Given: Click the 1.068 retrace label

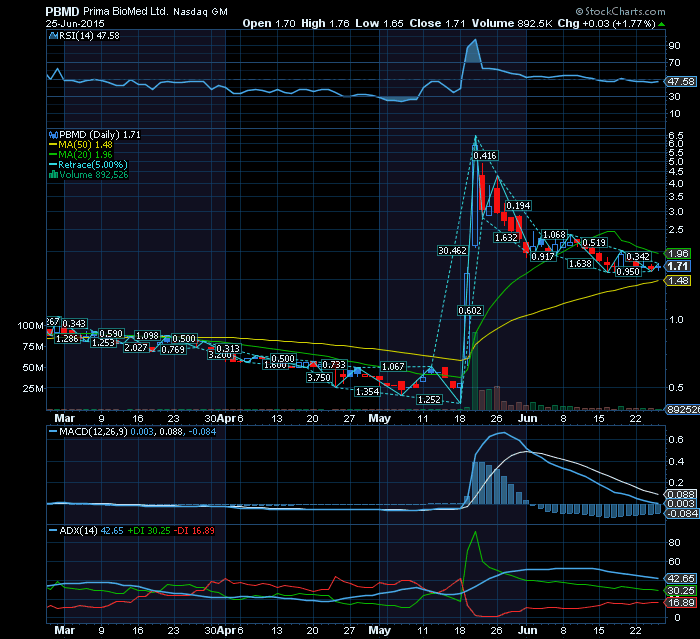Looking at the screenshot, I should (554, 234).
